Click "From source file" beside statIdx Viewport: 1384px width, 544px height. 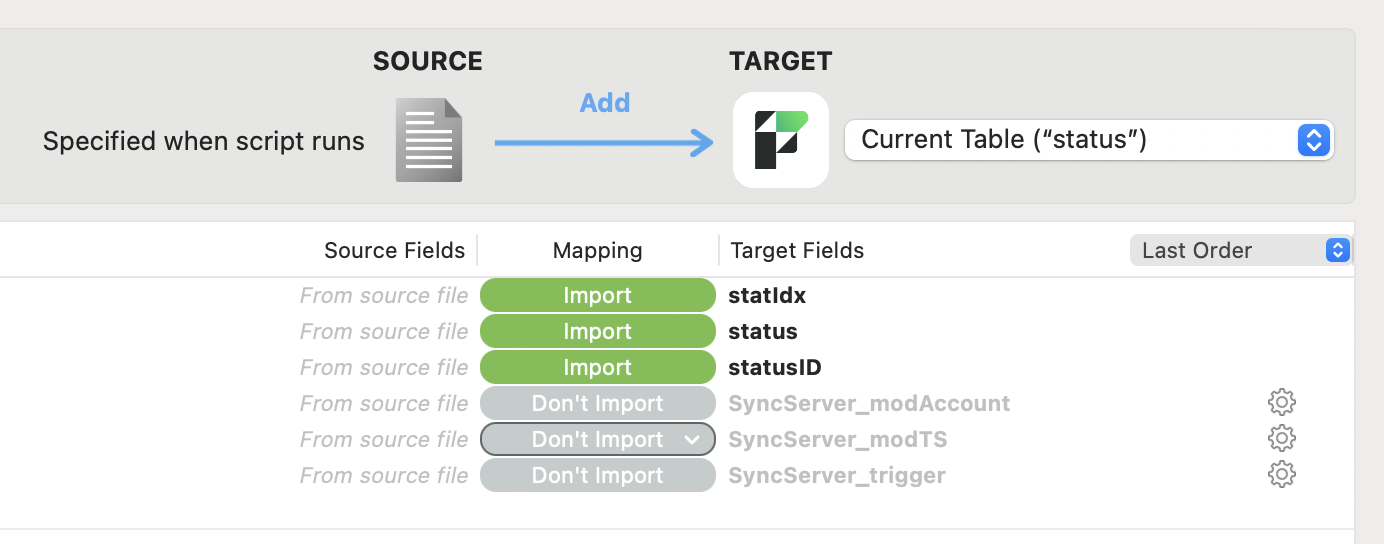(x=384, y=296)
